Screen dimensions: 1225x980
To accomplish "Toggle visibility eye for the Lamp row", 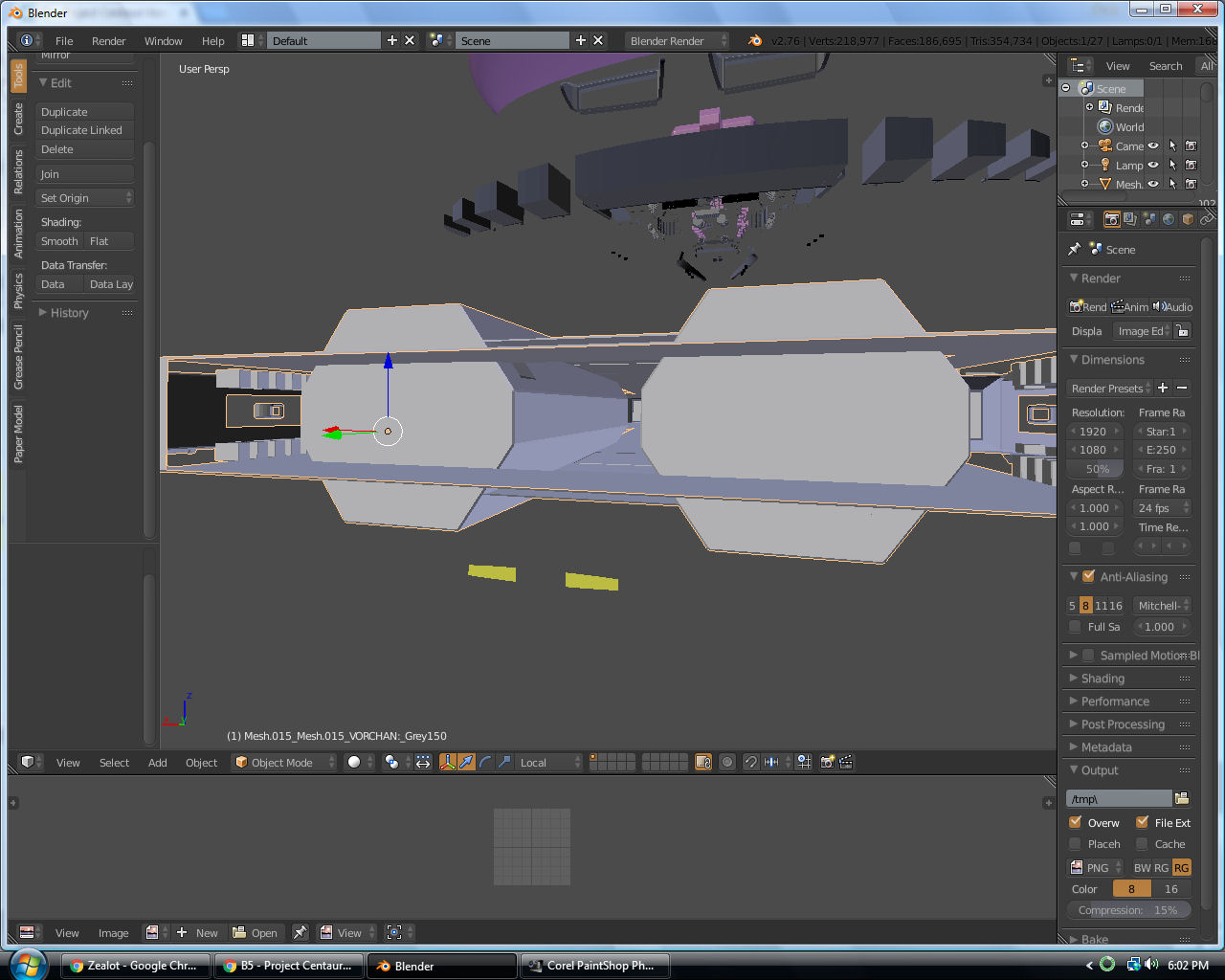I will click(x=1153, y=165).
